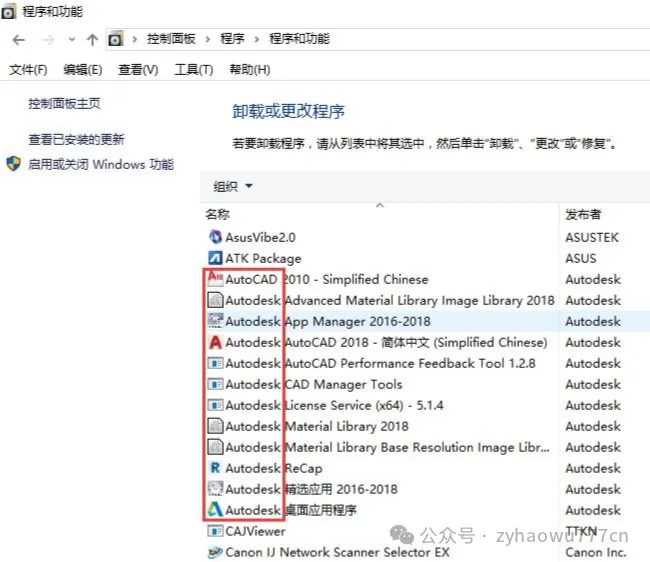Open 查看已安装的更新 link

pos(76,139)
